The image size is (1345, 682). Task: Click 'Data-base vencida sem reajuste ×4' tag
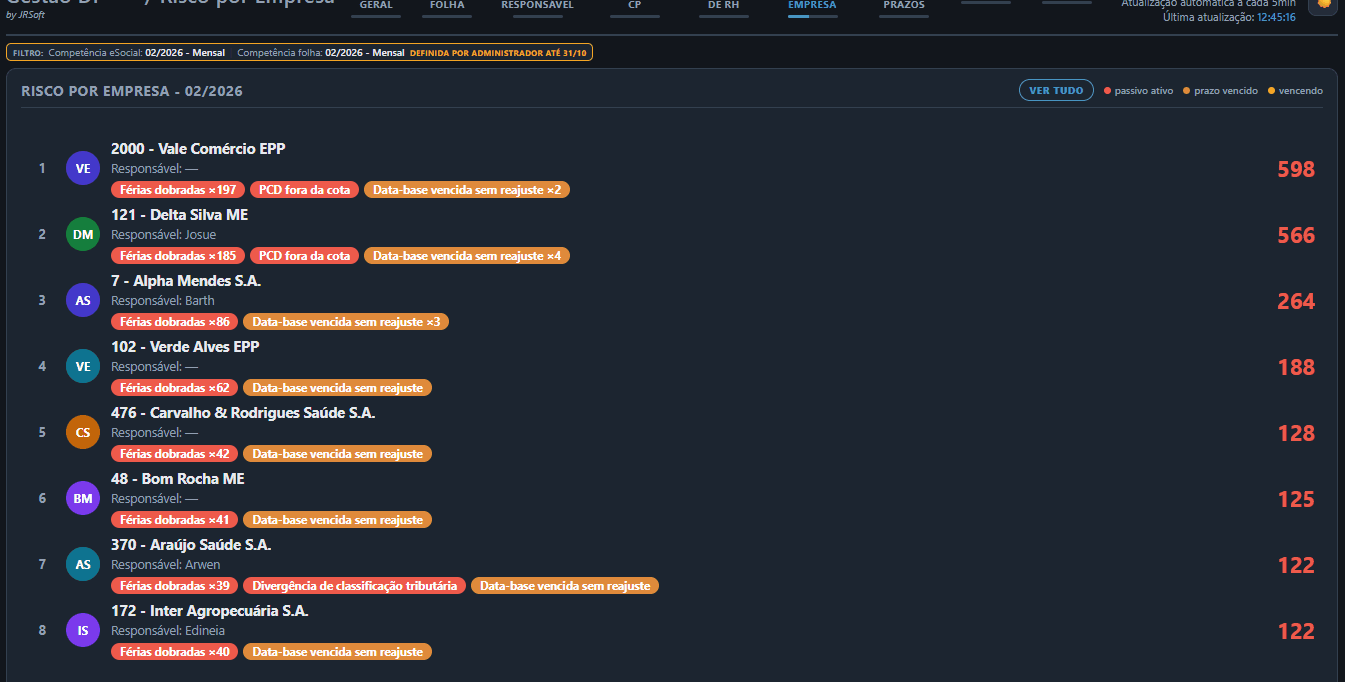(x=467, y=255)
